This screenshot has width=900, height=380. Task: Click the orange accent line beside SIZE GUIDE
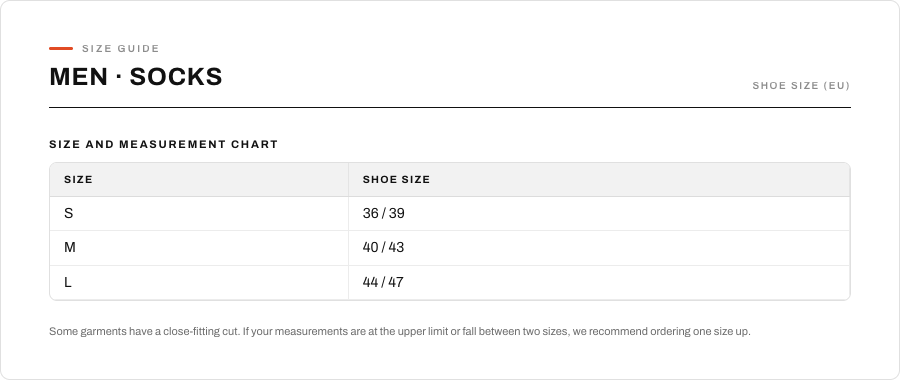tap(61, 49)
